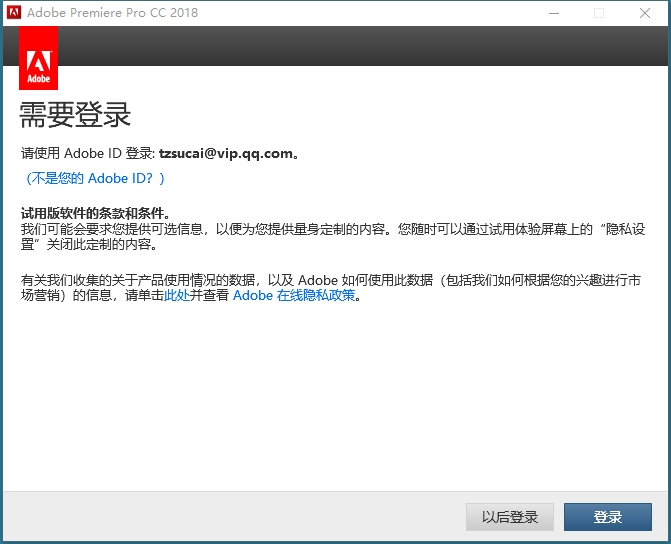Minimize the Adobe Premiere Pro window
671x544 pixels.
(x=554, y=13)
